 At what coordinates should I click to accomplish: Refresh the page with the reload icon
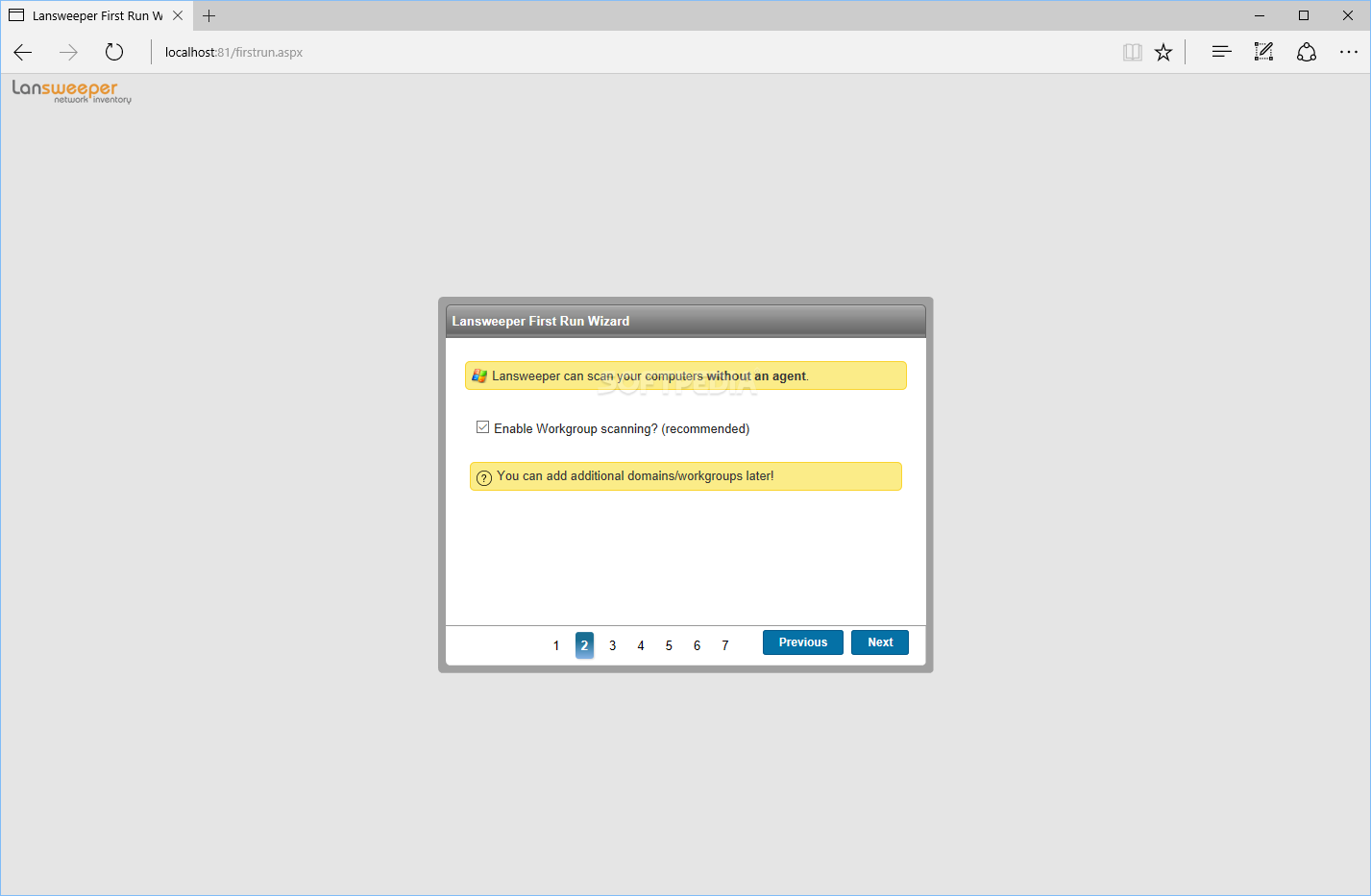114,52
